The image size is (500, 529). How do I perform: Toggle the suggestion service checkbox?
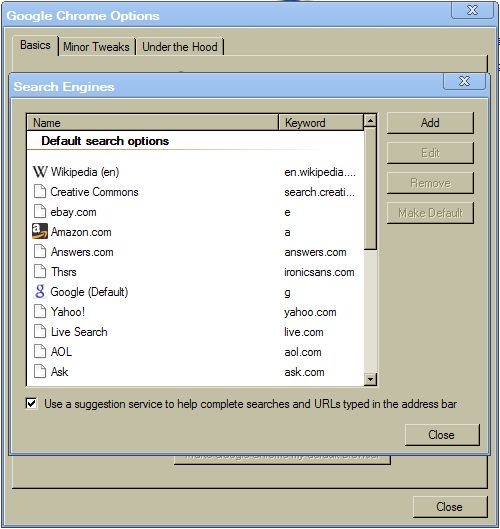(x=31, y=403)
